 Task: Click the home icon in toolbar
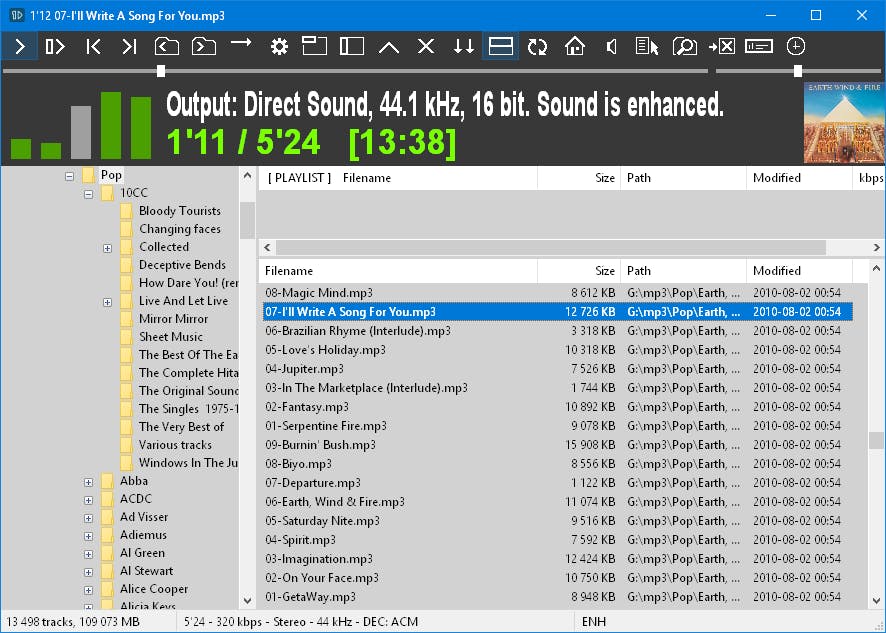coord(574,46)
